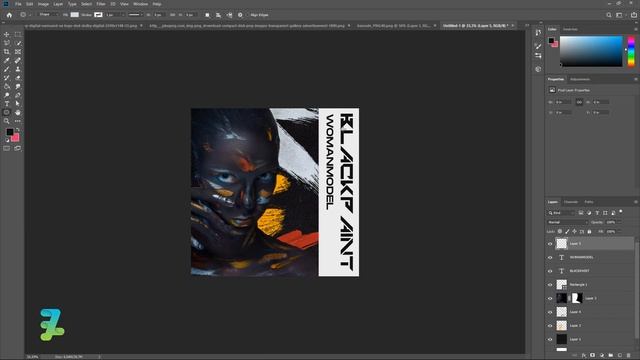640x360 pixels.
Task: Switch to the Adjustments tab
Action: click(x=580, y=79)
